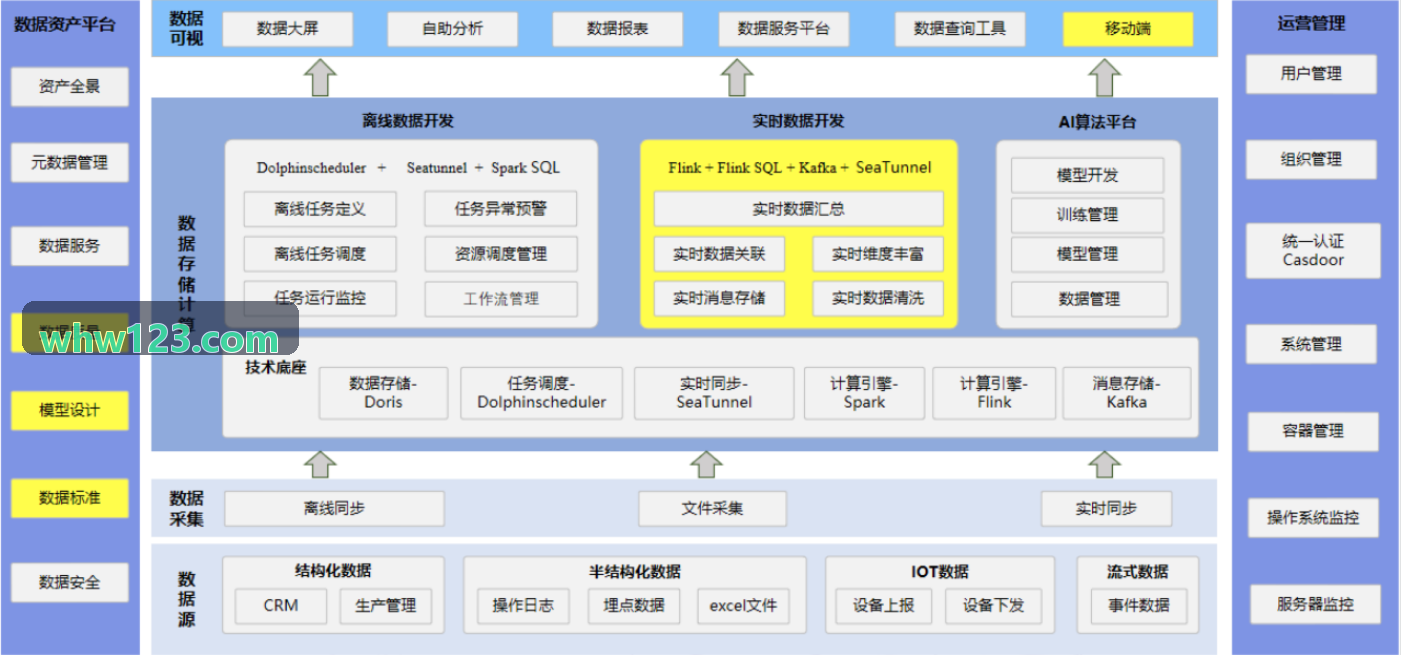1401x655 pixels.
Task: Select the 离线任务定义 box
Action: (x=320, y=209)
